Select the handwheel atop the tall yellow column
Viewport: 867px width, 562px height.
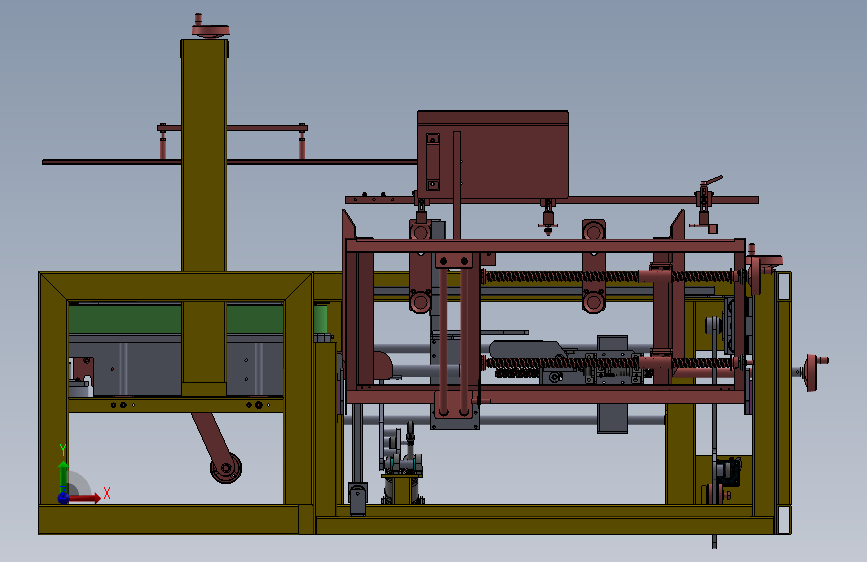[210, 27]
